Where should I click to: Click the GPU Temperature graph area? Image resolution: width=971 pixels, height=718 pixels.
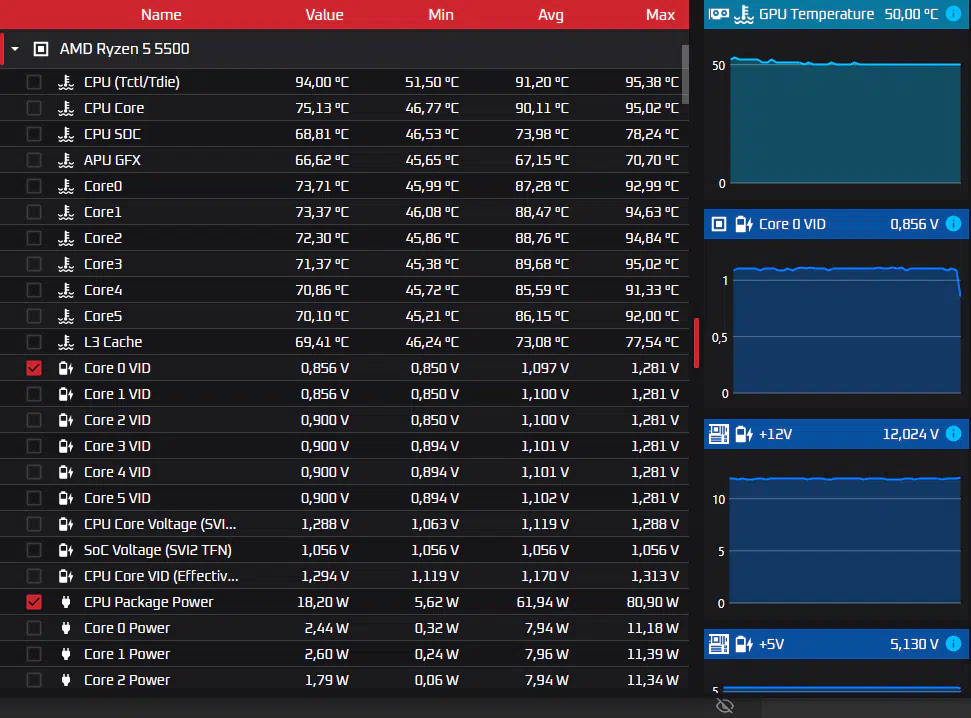845,121
